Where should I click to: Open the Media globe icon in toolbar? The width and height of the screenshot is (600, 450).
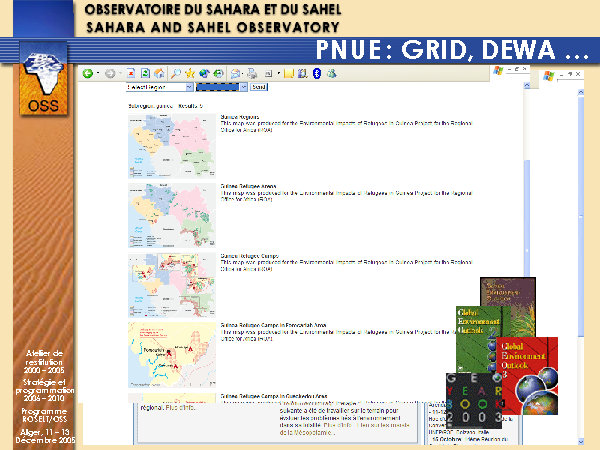[x=204, y=73]
